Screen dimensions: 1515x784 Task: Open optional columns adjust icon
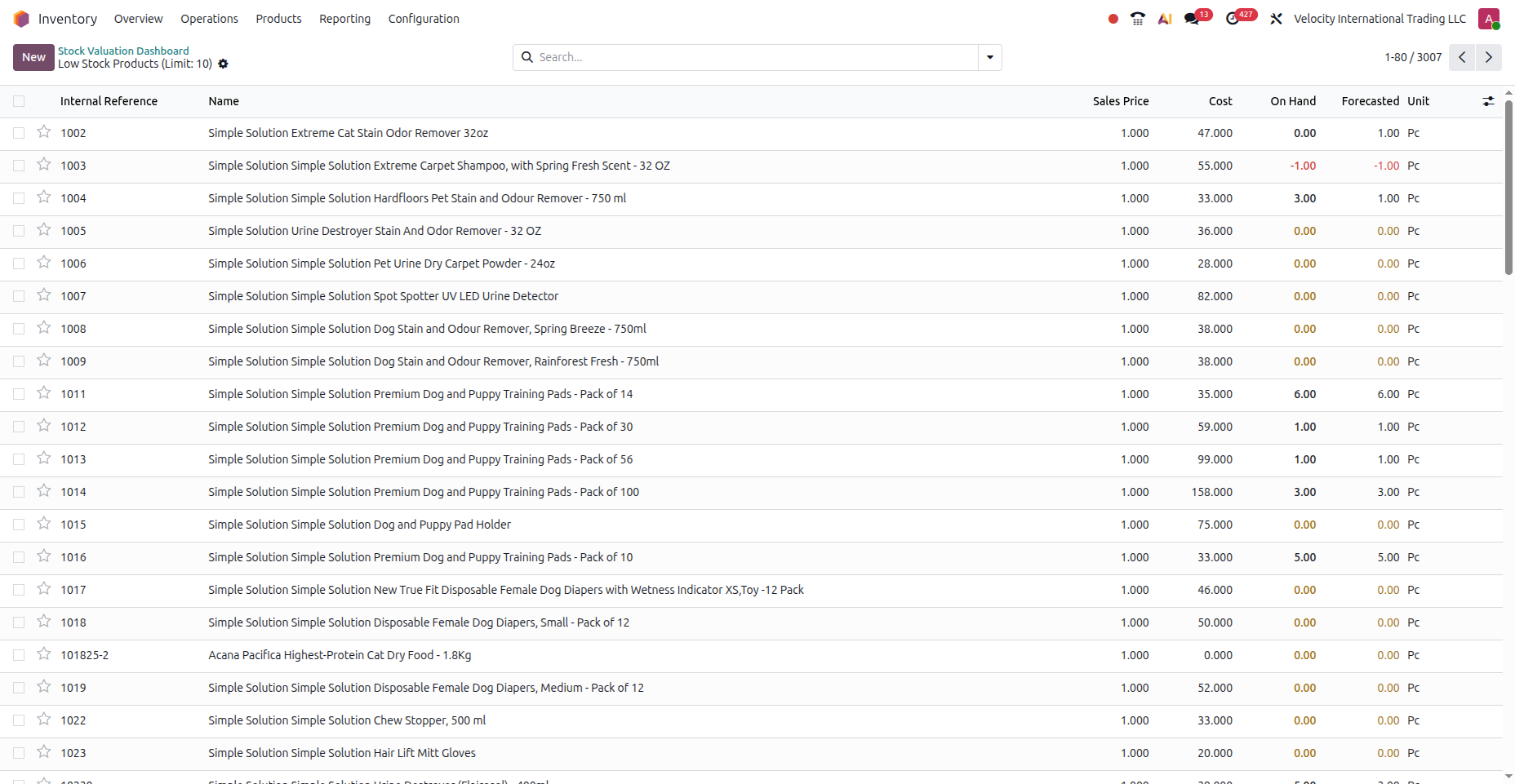coord(1488,101)
